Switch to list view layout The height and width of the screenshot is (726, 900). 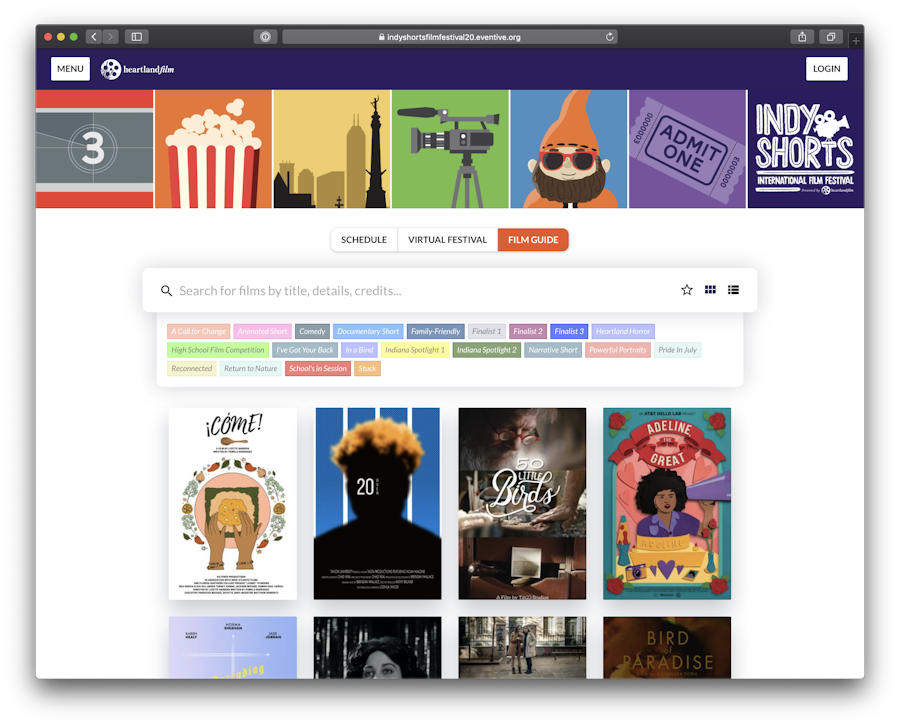733,289
